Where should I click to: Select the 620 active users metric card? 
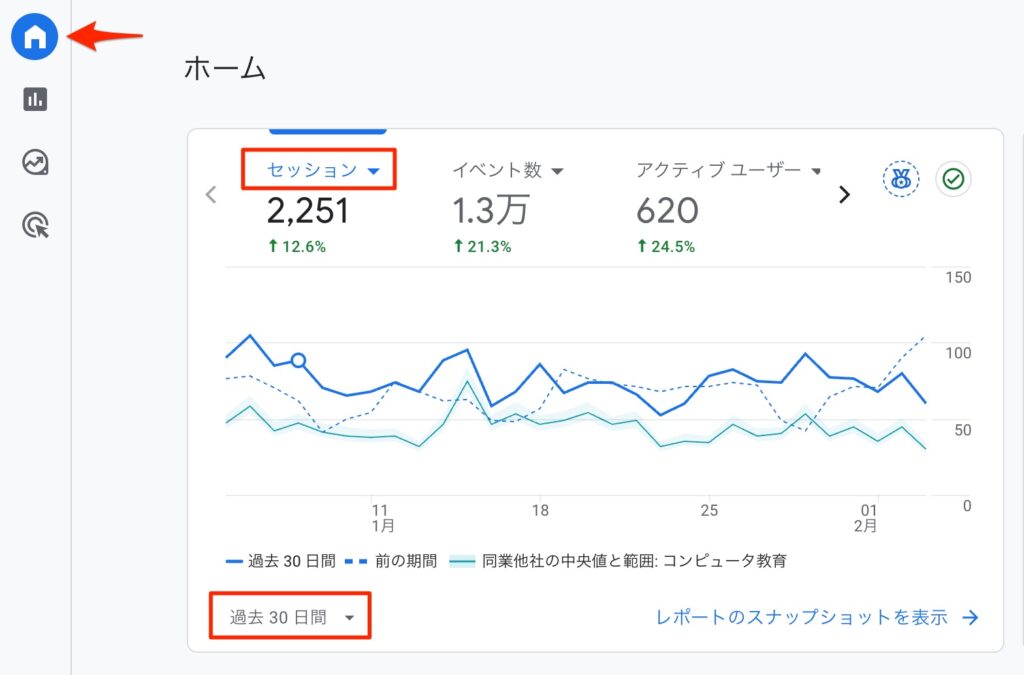667,211
